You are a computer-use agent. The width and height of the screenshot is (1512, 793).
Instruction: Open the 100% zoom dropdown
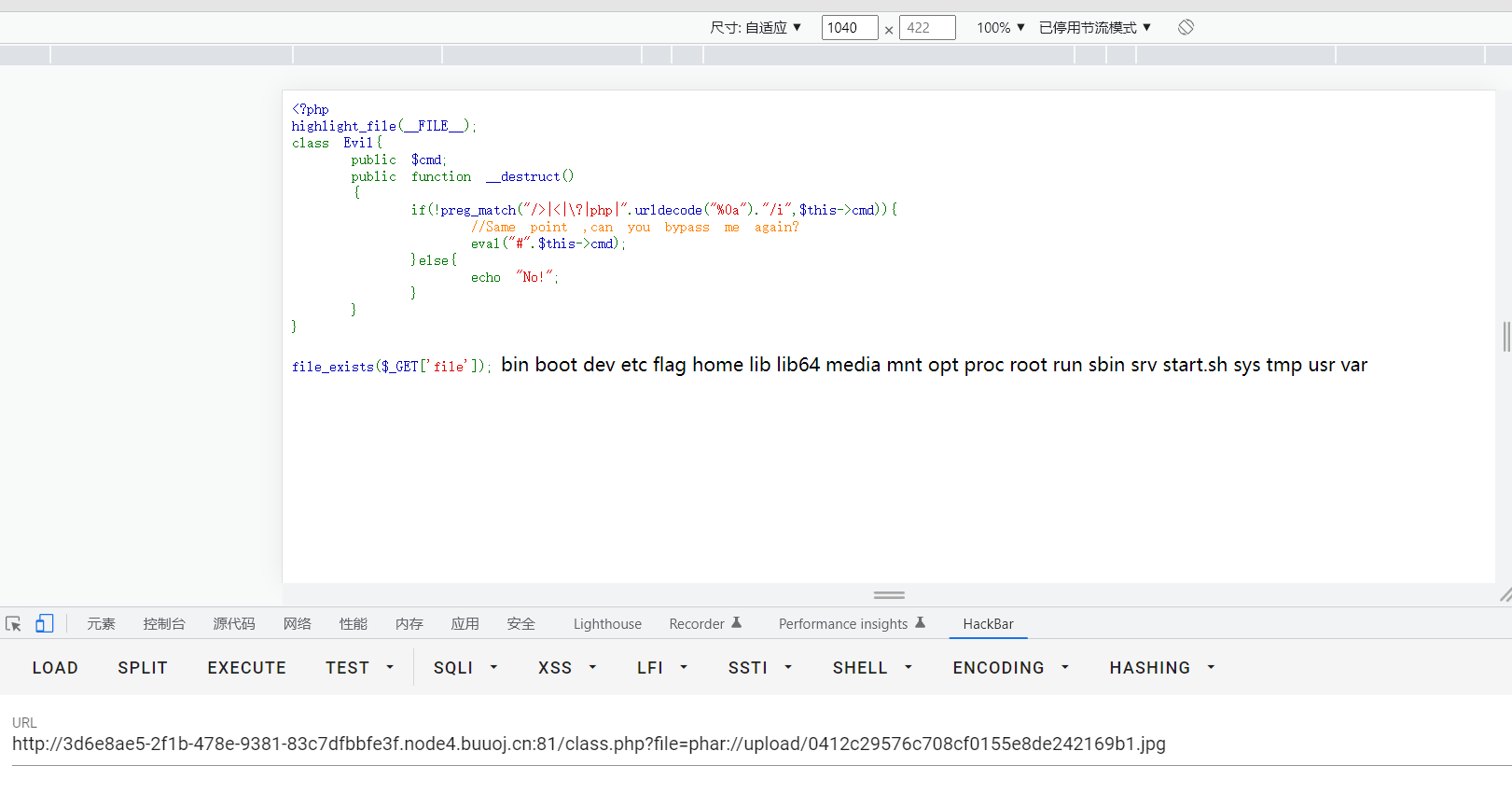click(x=1001, y=28)
